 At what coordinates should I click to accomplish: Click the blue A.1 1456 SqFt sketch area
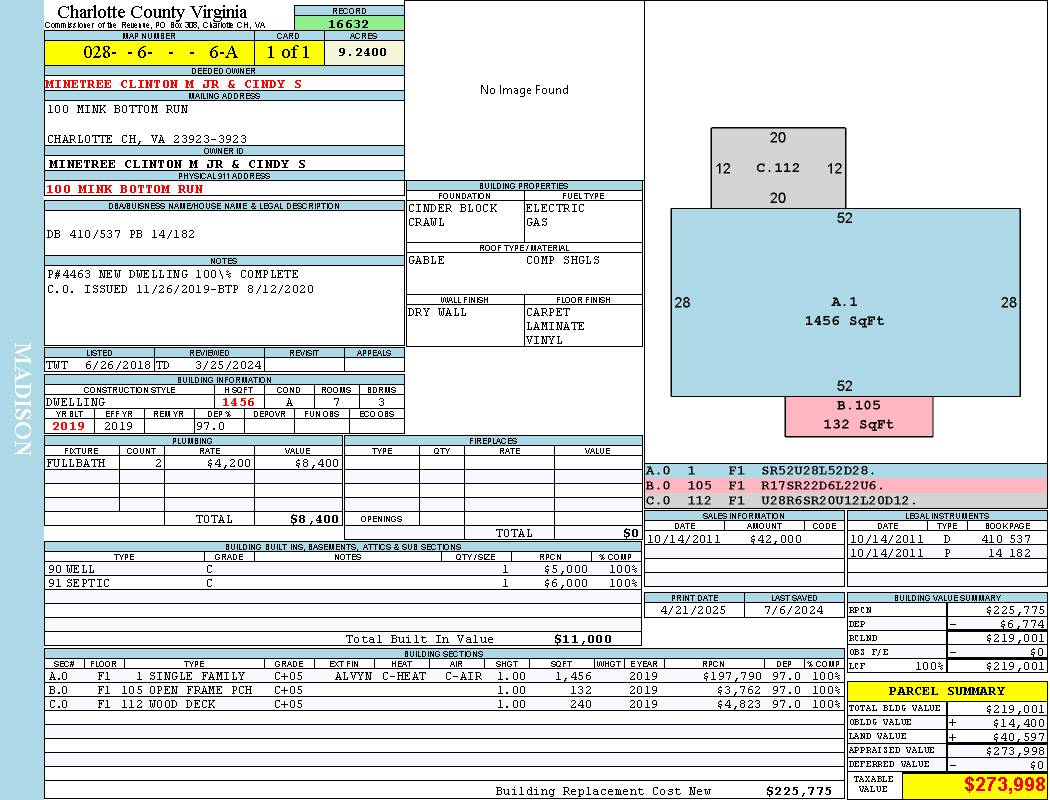click(844, 311)
